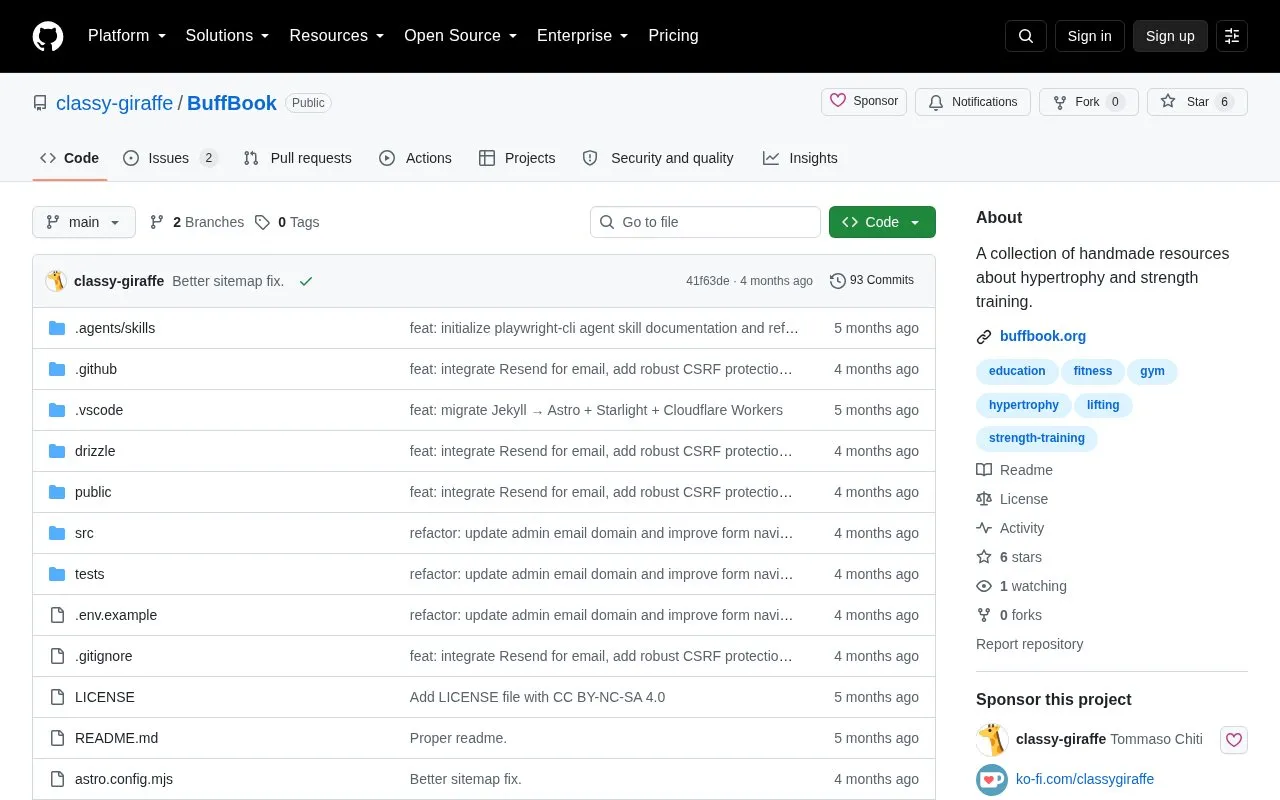Expand the Resources menu

pos(337,36)
